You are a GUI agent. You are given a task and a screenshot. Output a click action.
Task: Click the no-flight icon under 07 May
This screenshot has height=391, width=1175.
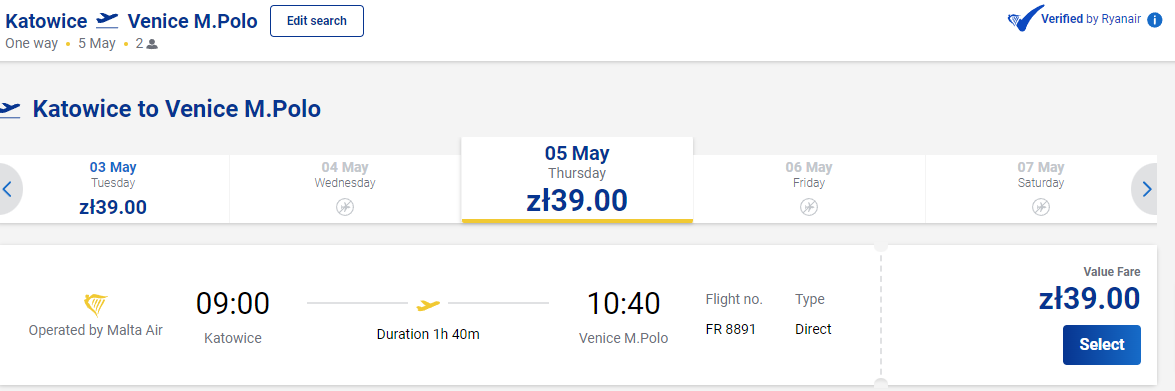(x=1041, y=207)
